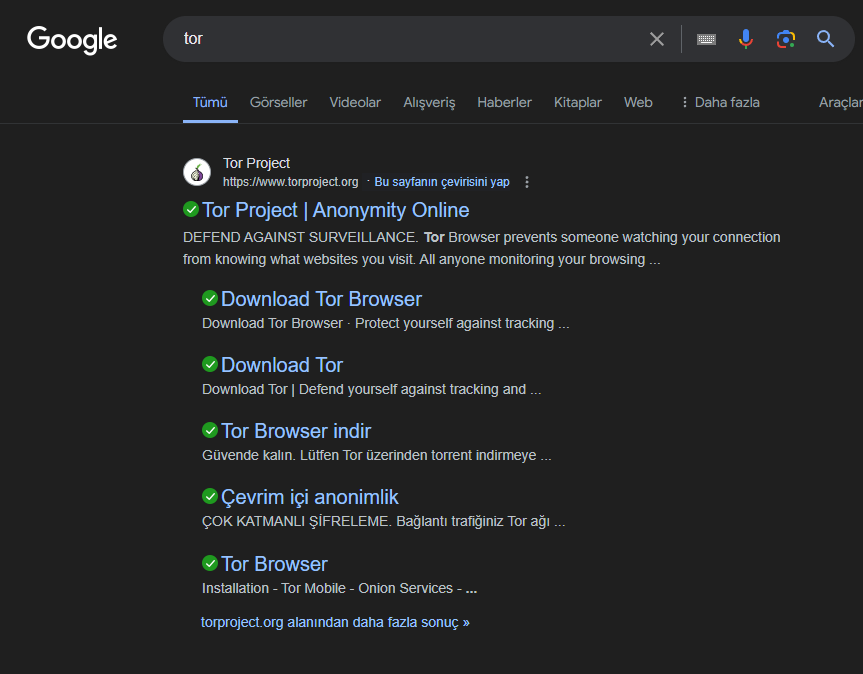Open the on-screen keyboard input tool
Image resolution: width=863 pixels, height=674 pixels.
pyautogui.click(x=707, y=39)
